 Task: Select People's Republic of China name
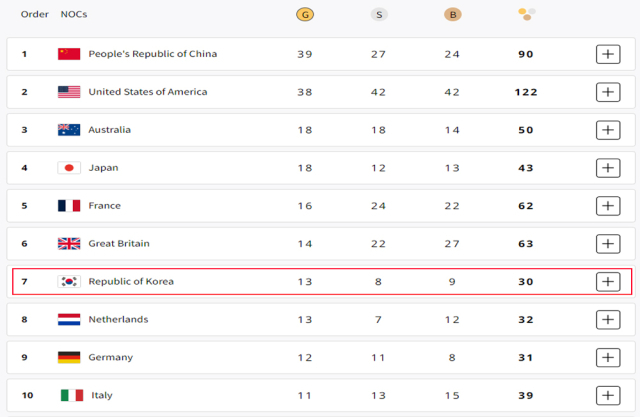click(153, 54)
